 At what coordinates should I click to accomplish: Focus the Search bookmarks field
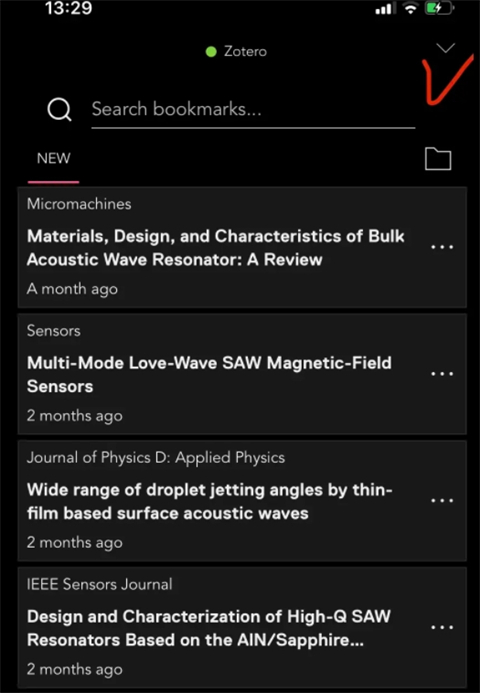tap(253, 110)
